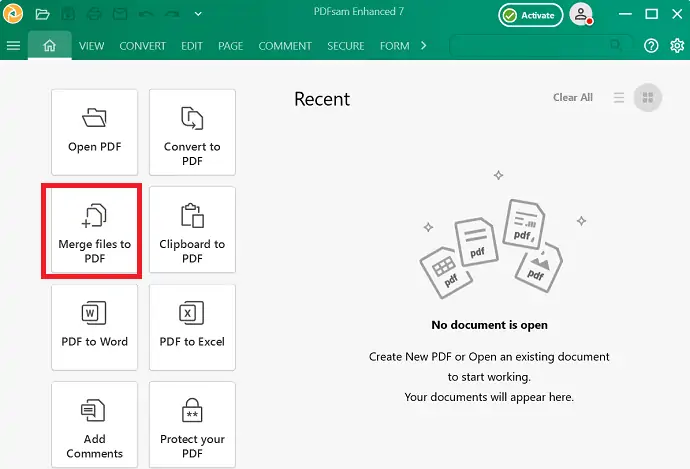Launch the PDF to Excel tile
This screenshot has width=690, height=469.
(x=192, y=327)
